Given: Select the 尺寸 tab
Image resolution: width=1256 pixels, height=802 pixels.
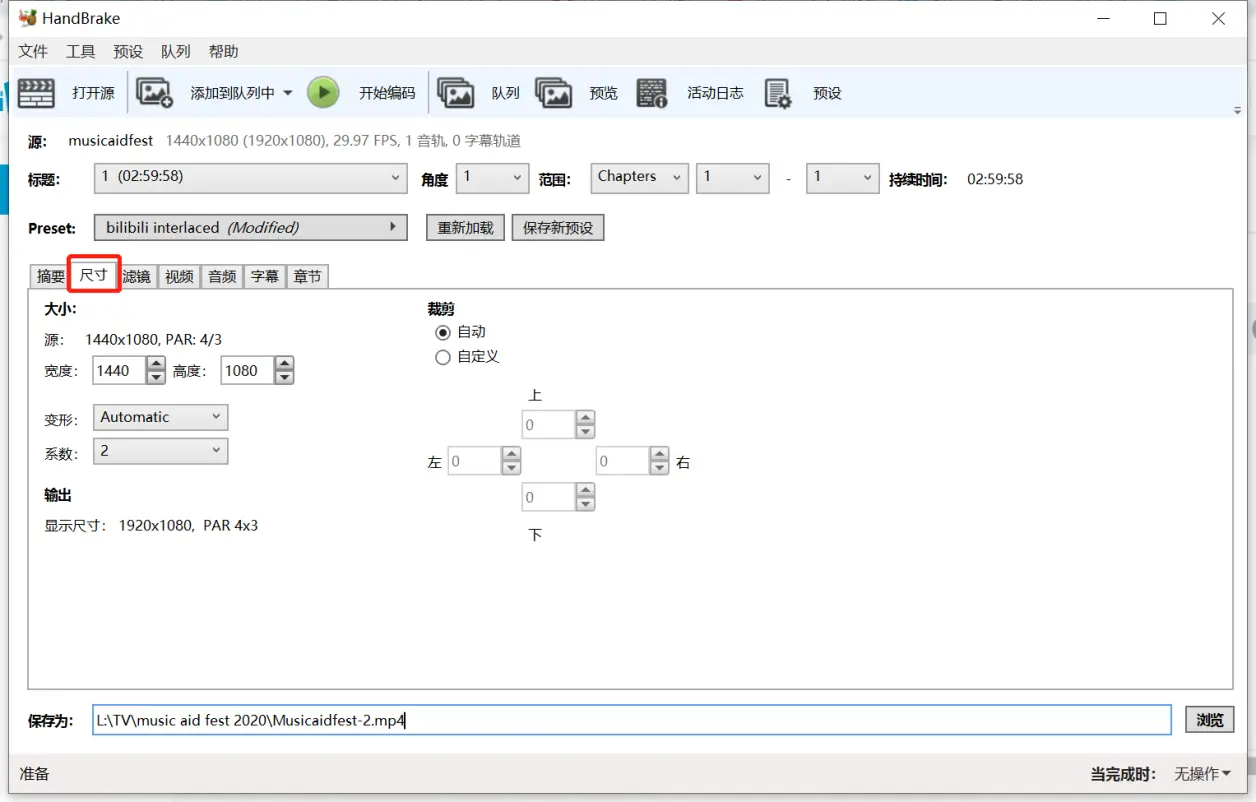Looking at the screenshot, I should [x=94, y=274].
